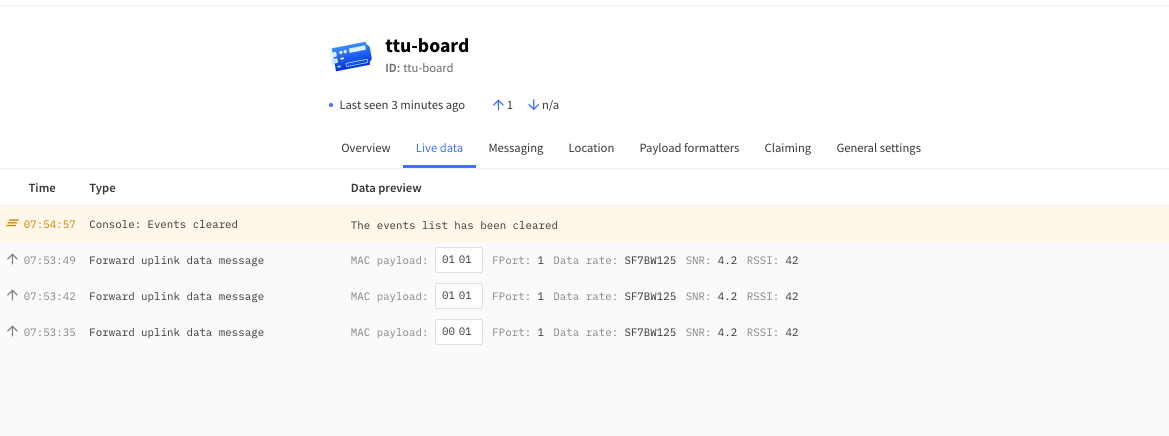Image resolution: width=1169 pixels, height=436 pixels.
Task: Click uplink arrow icon at 07:53:35
Action: tap(12, 332)
